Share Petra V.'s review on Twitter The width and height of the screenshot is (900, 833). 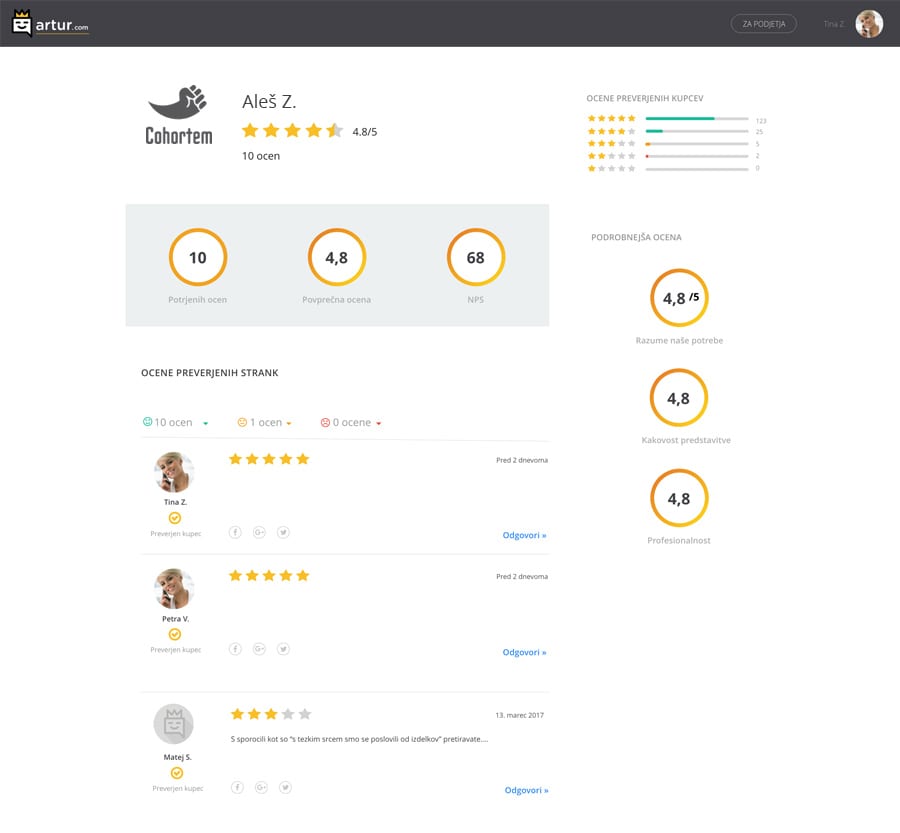tap(283, 648)
